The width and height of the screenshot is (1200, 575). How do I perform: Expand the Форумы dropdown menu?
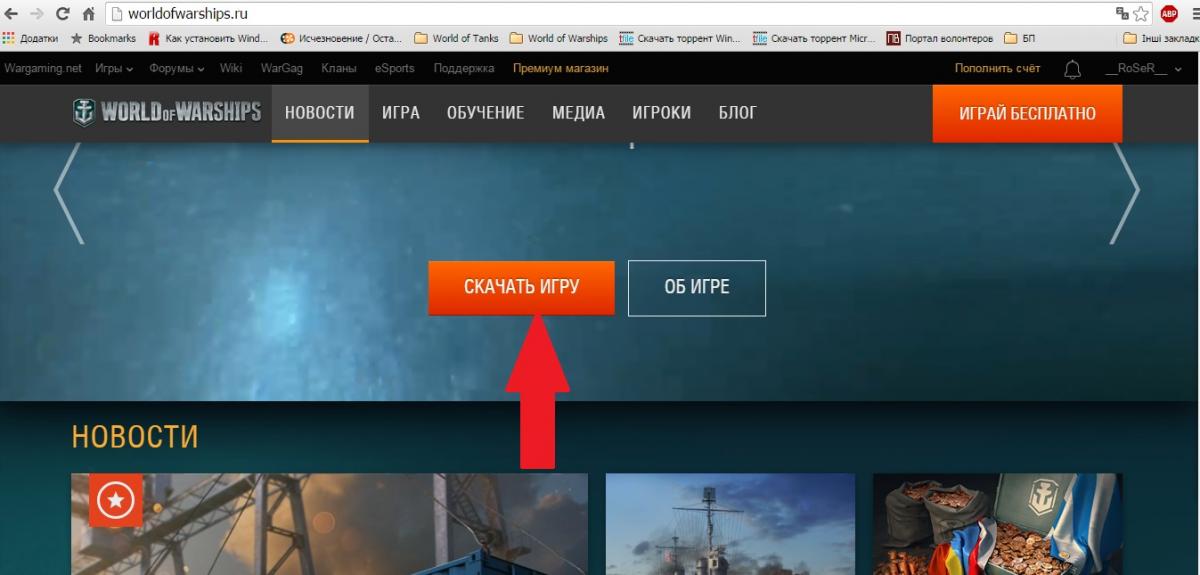point(176,69)
